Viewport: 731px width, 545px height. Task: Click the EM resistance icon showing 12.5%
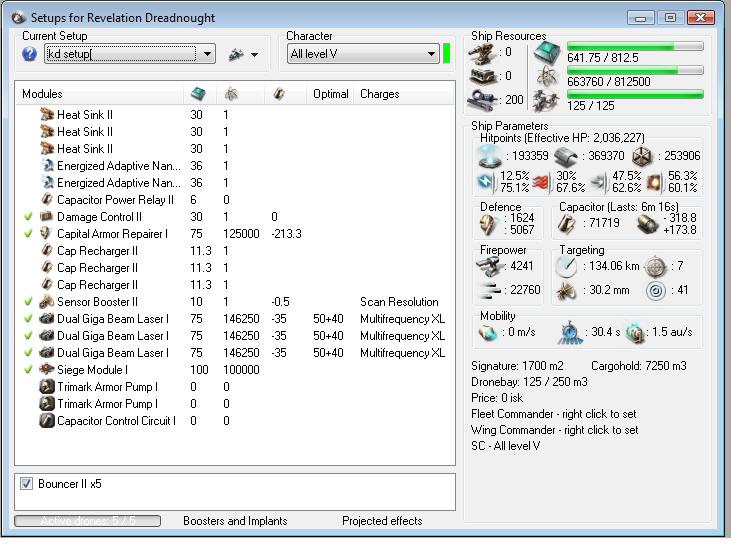click(x=486, y=182)
